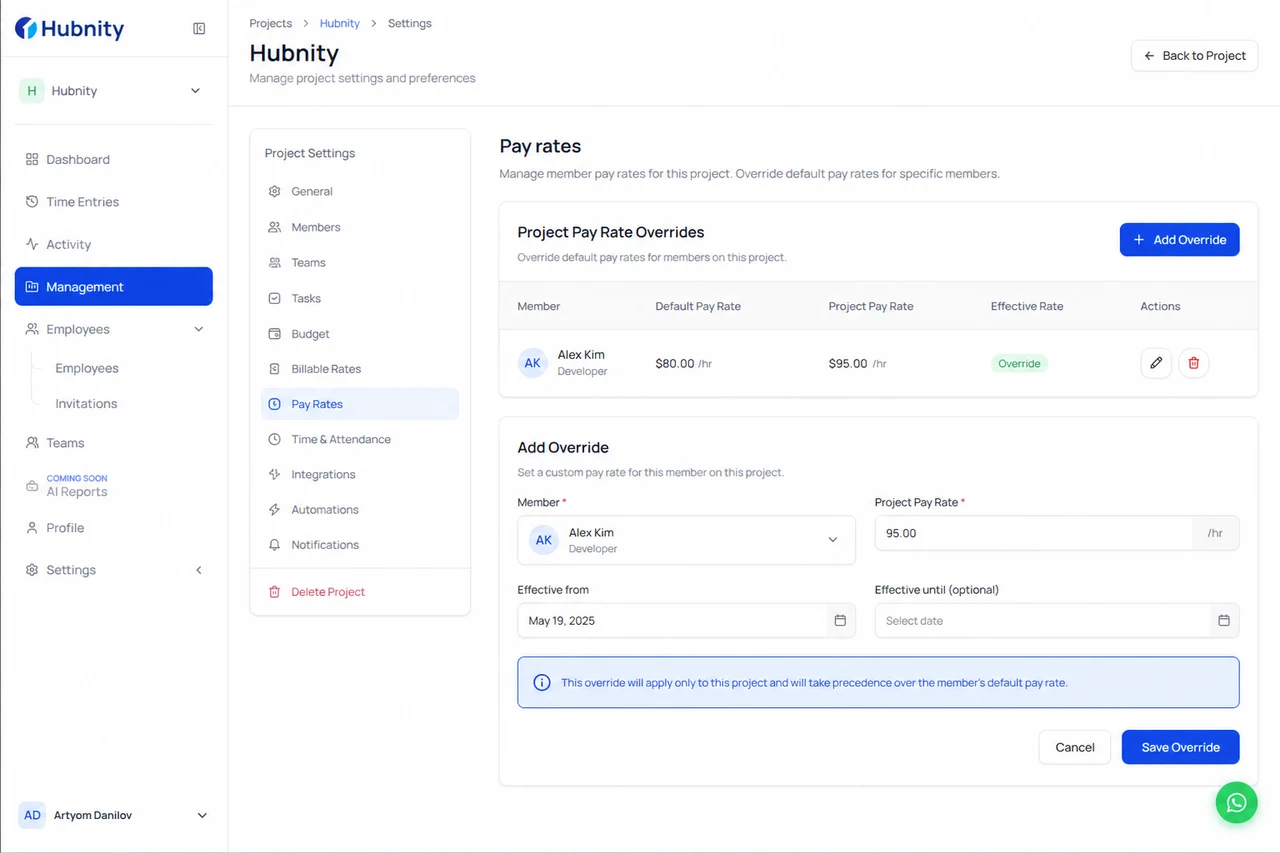Open Invitations under Employees
The image size is (1280, 853).
coord(86,404)
